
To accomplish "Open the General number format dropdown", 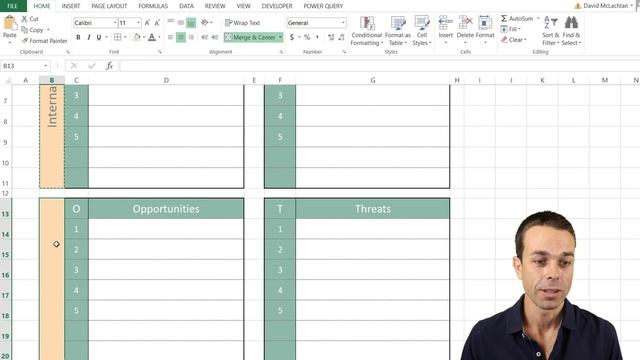I will (343, 23).
